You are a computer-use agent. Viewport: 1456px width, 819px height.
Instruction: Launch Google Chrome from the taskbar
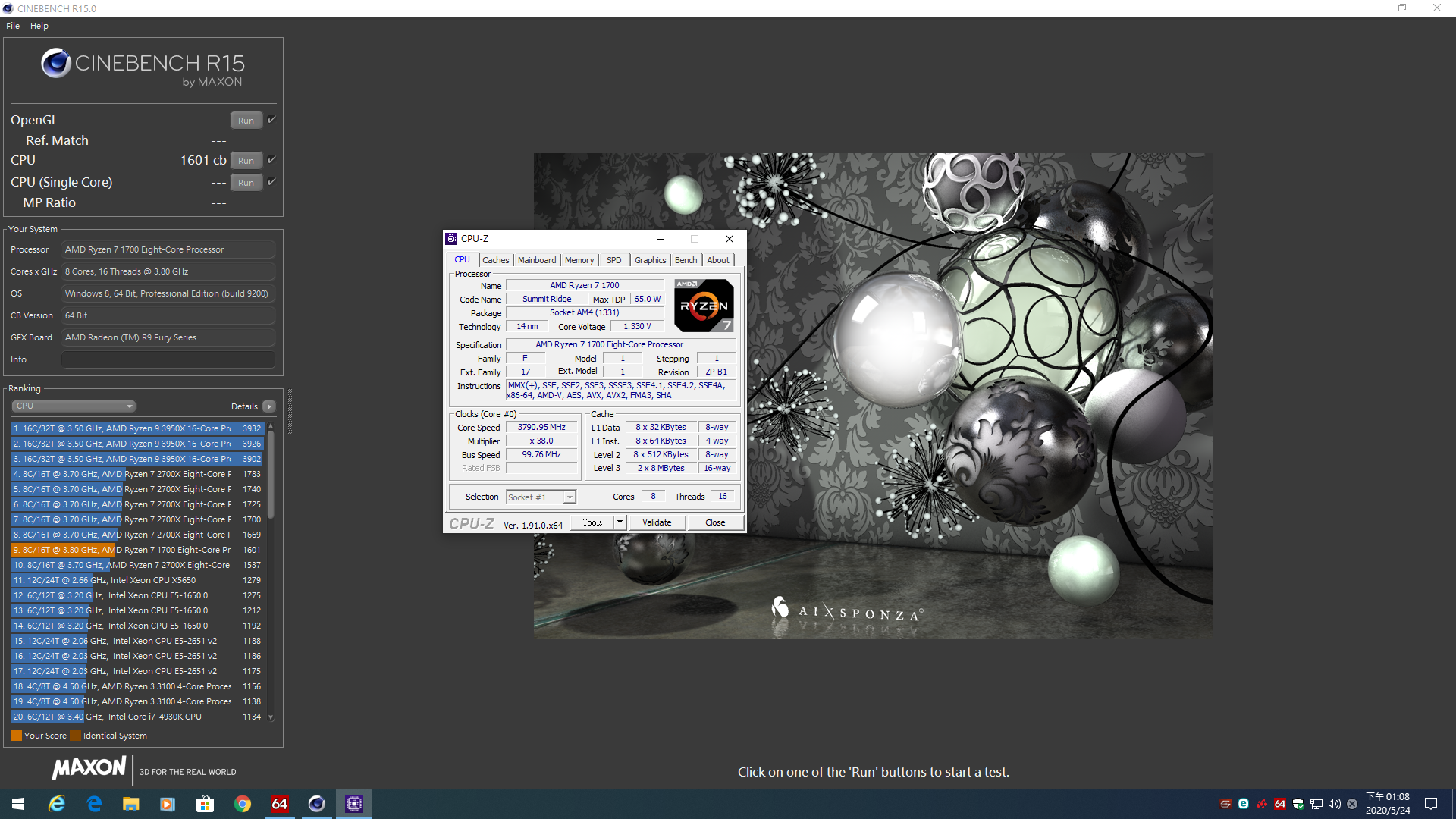242,804
